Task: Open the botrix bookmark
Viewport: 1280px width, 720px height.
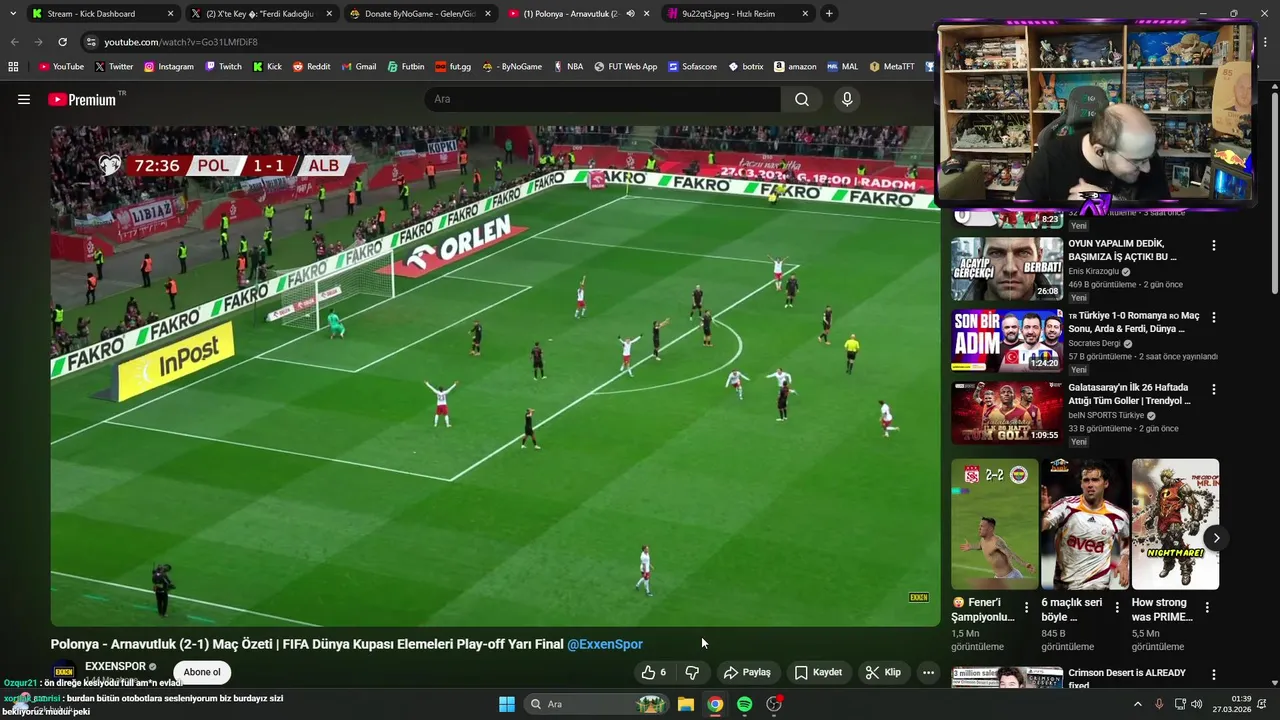Action: [746, 67]
